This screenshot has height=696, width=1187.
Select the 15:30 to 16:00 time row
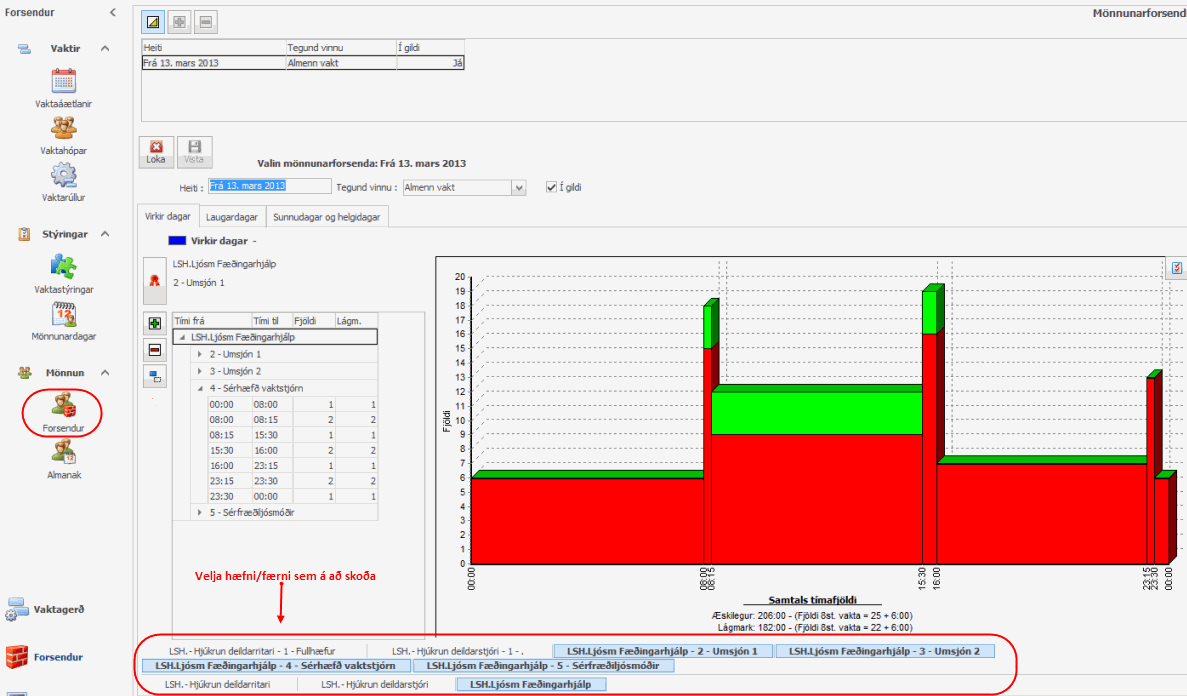pyautogui.click(x=292, y=451)
